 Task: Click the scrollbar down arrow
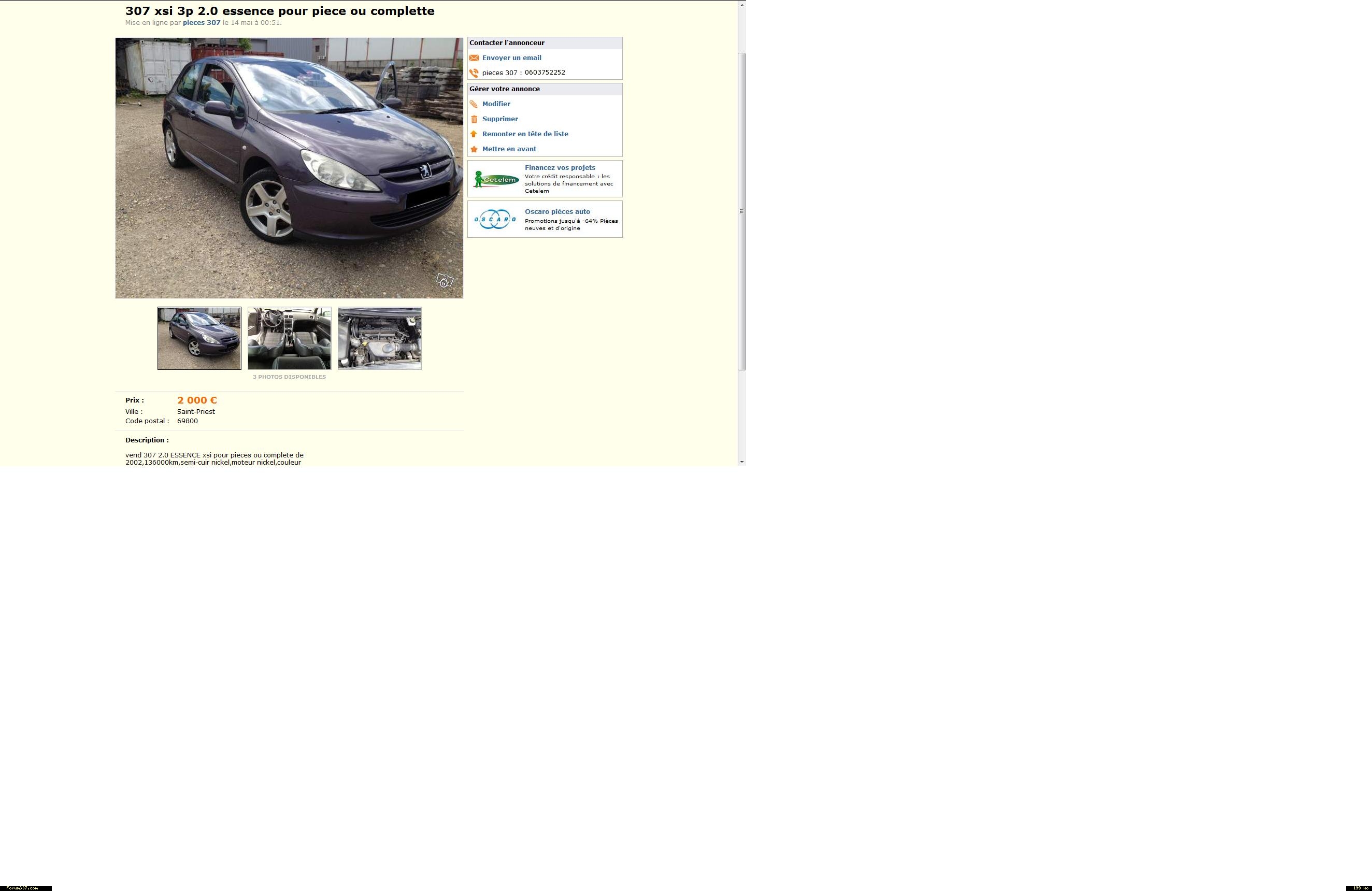pos(742,462)
